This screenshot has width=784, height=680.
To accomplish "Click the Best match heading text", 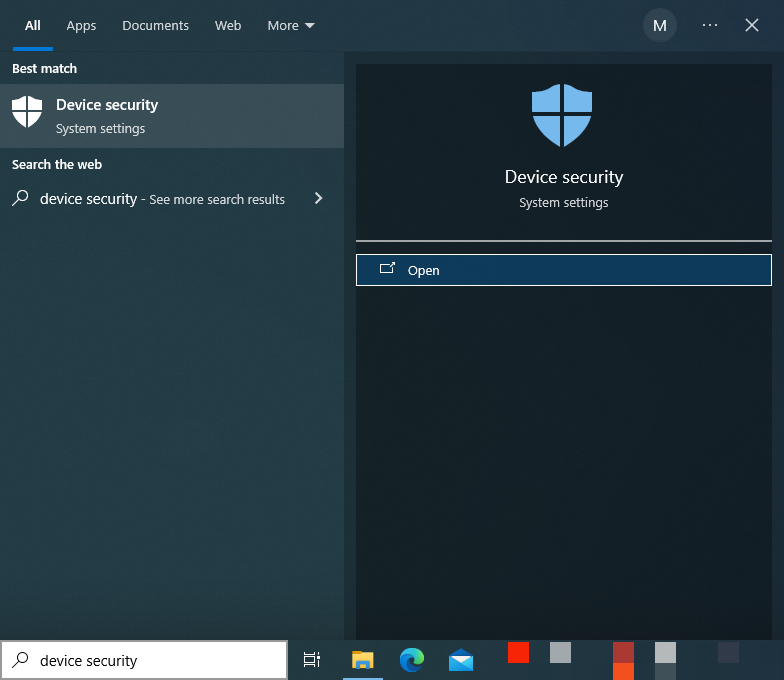I will coord(44,68).
